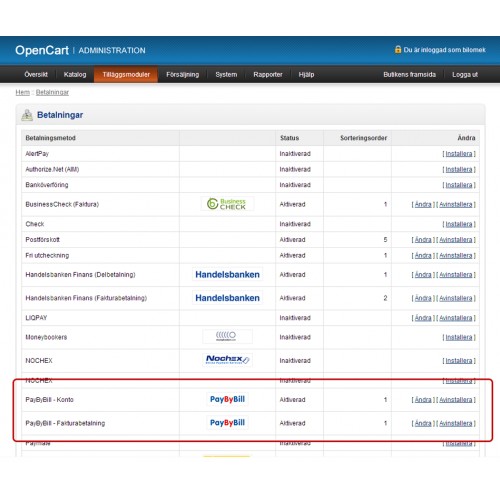Click the Nochex logo image
Screen dimensions: 500x500
click(x=227, y=360)
